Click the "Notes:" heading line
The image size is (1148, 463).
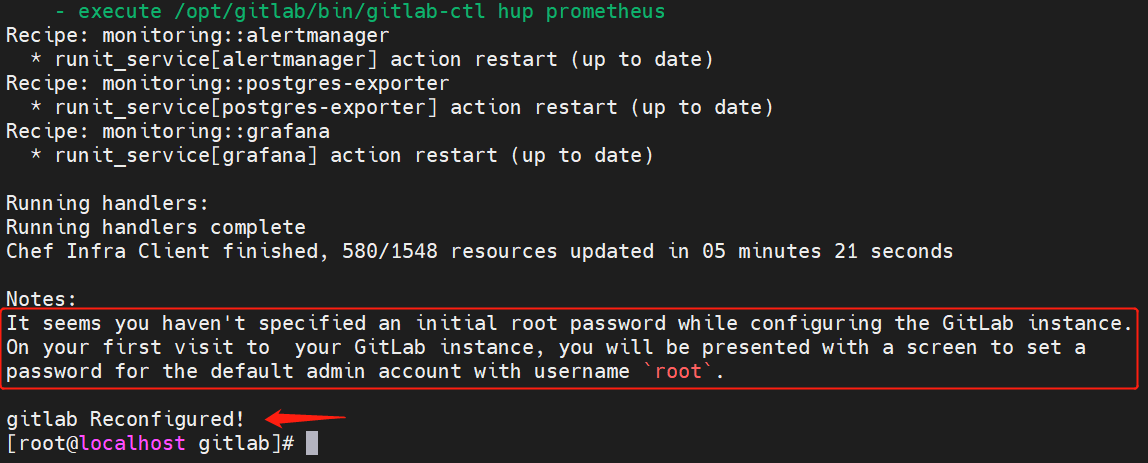pos(41,299)
